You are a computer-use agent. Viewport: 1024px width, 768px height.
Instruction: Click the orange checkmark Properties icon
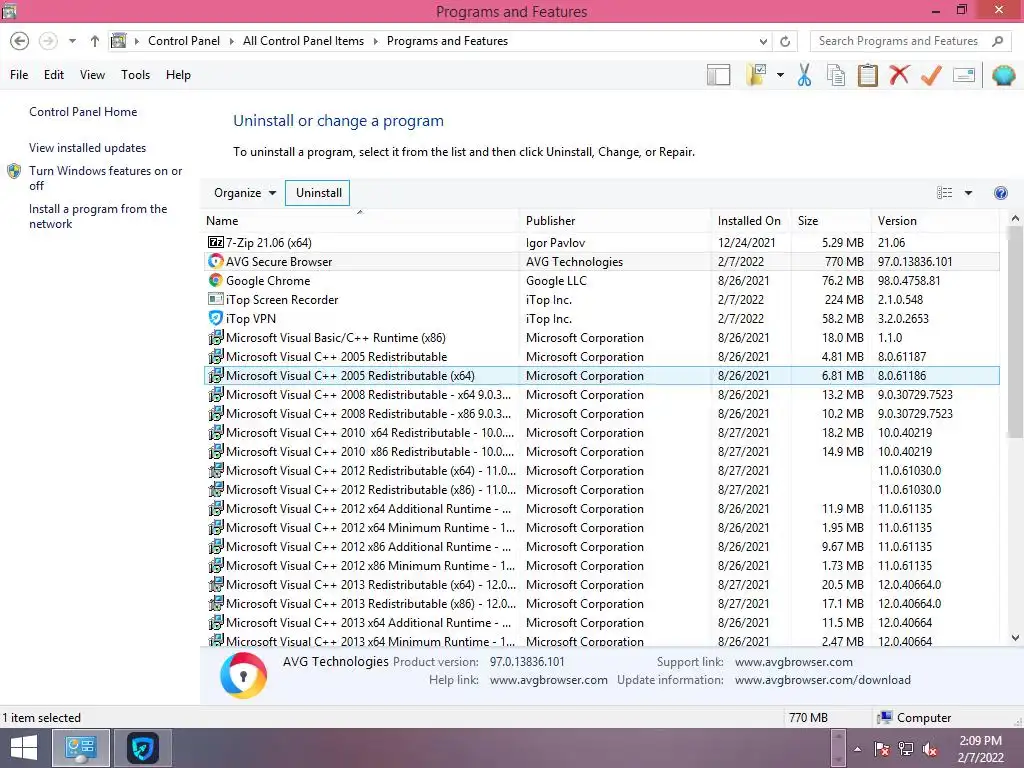coord(931,75)
